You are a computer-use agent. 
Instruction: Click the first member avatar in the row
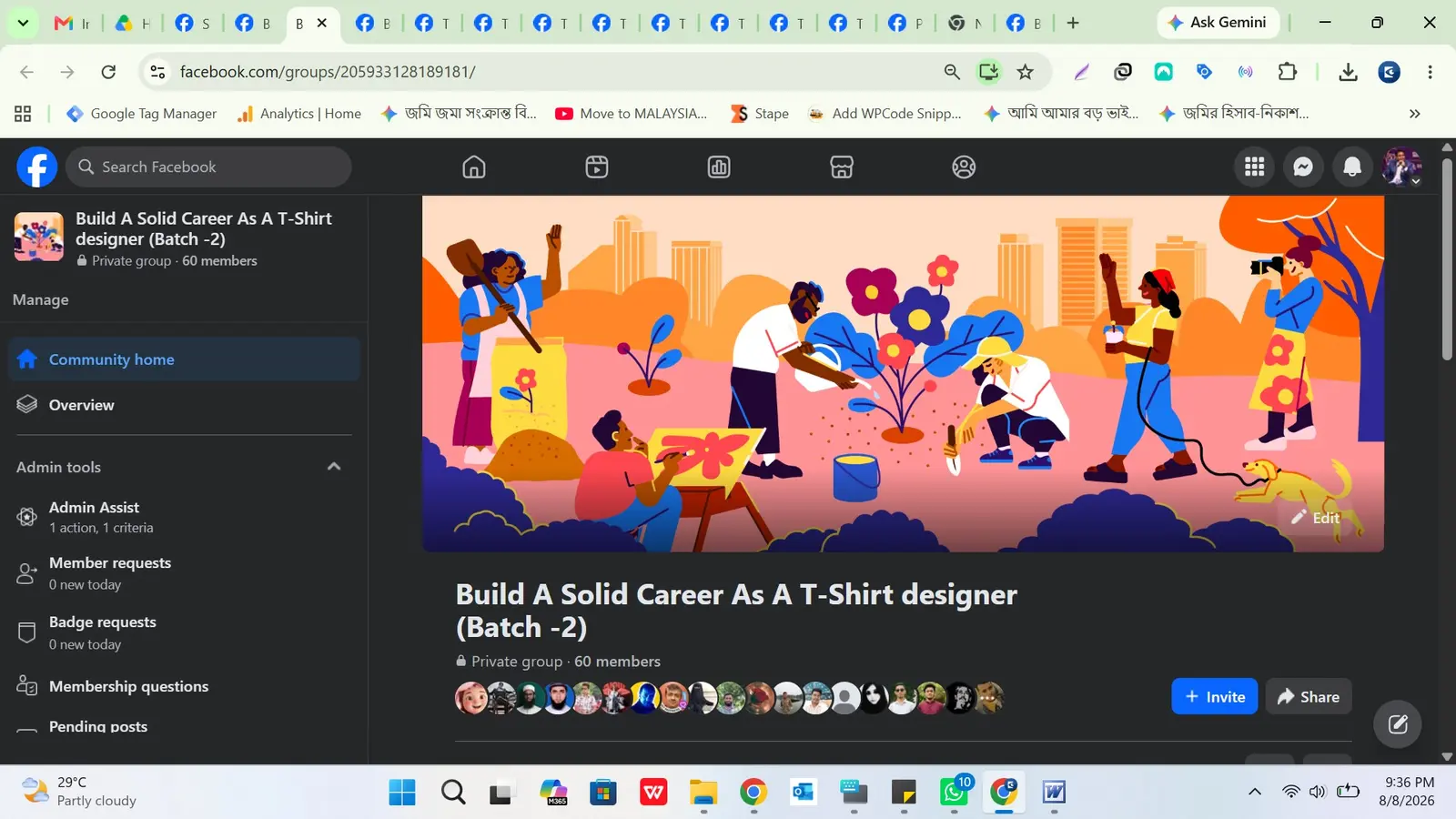pyautogui.click(x=471, y=698)
